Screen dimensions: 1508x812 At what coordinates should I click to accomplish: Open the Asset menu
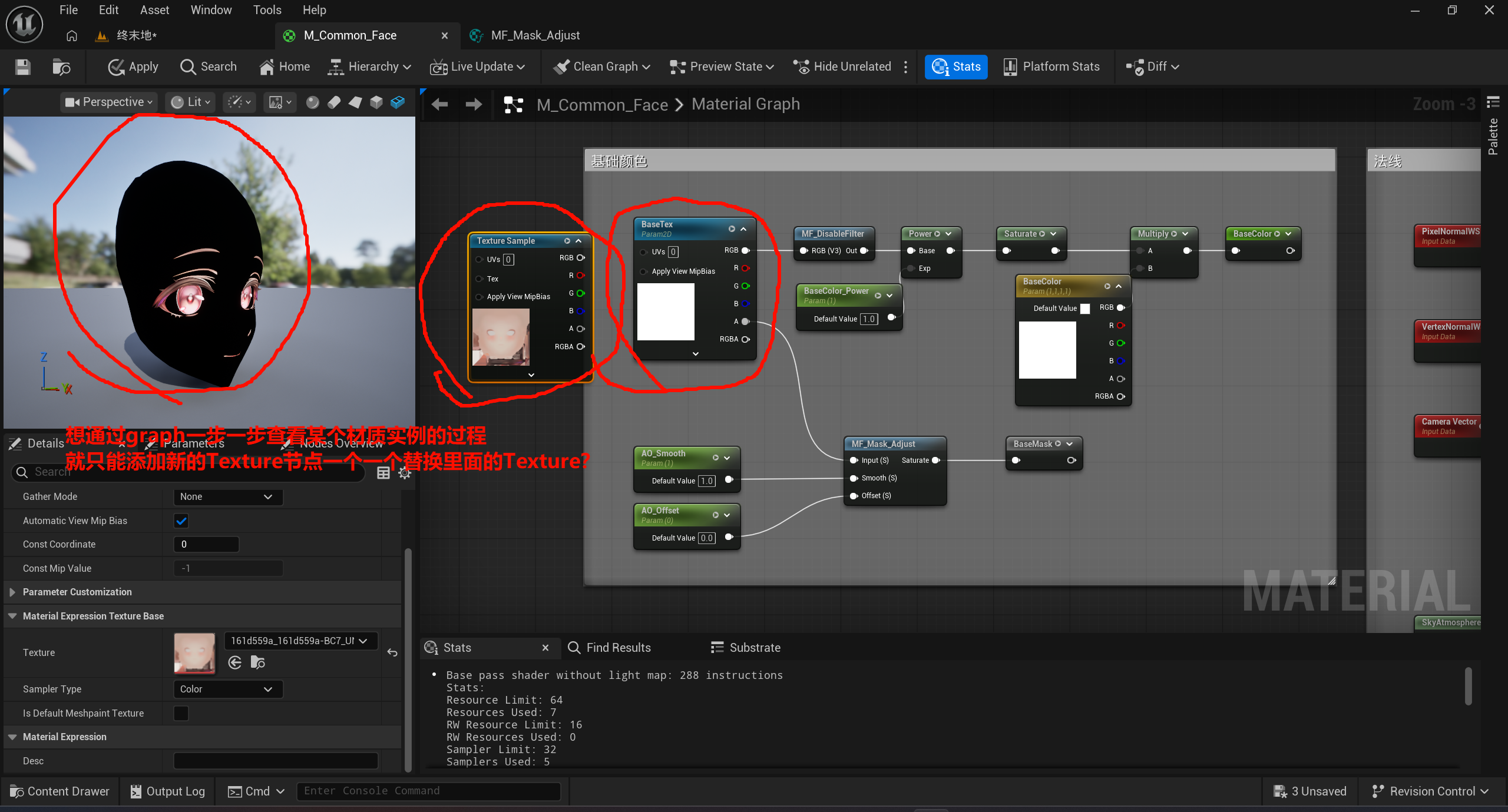[x=154, y=10]
